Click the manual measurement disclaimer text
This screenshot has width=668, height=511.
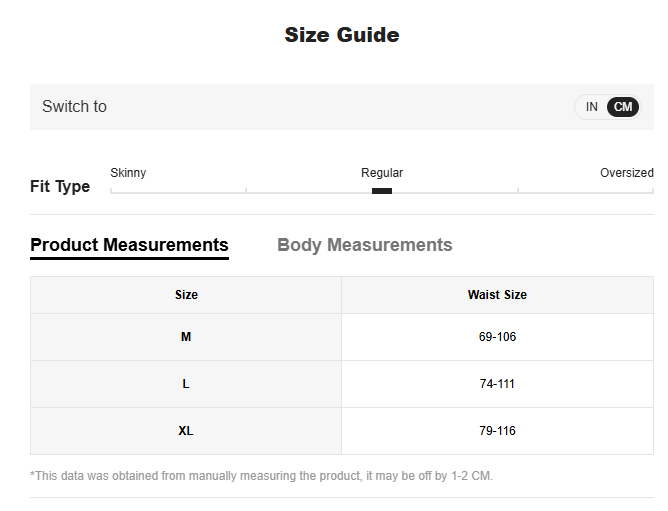[261, 476]
